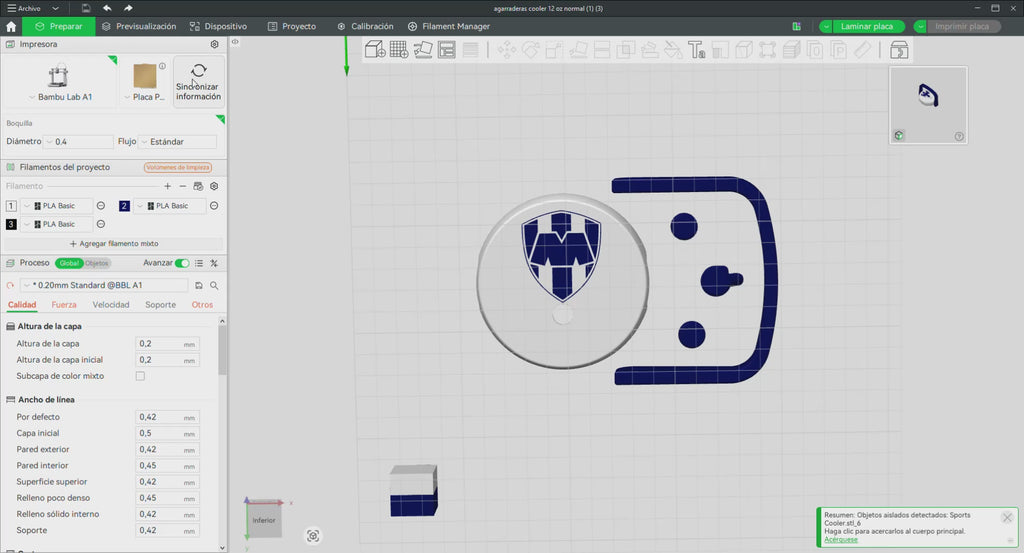This screenshot has width=1024, height=553.
Task: Click Sincronizar información button
Action: tap(199, 81)
